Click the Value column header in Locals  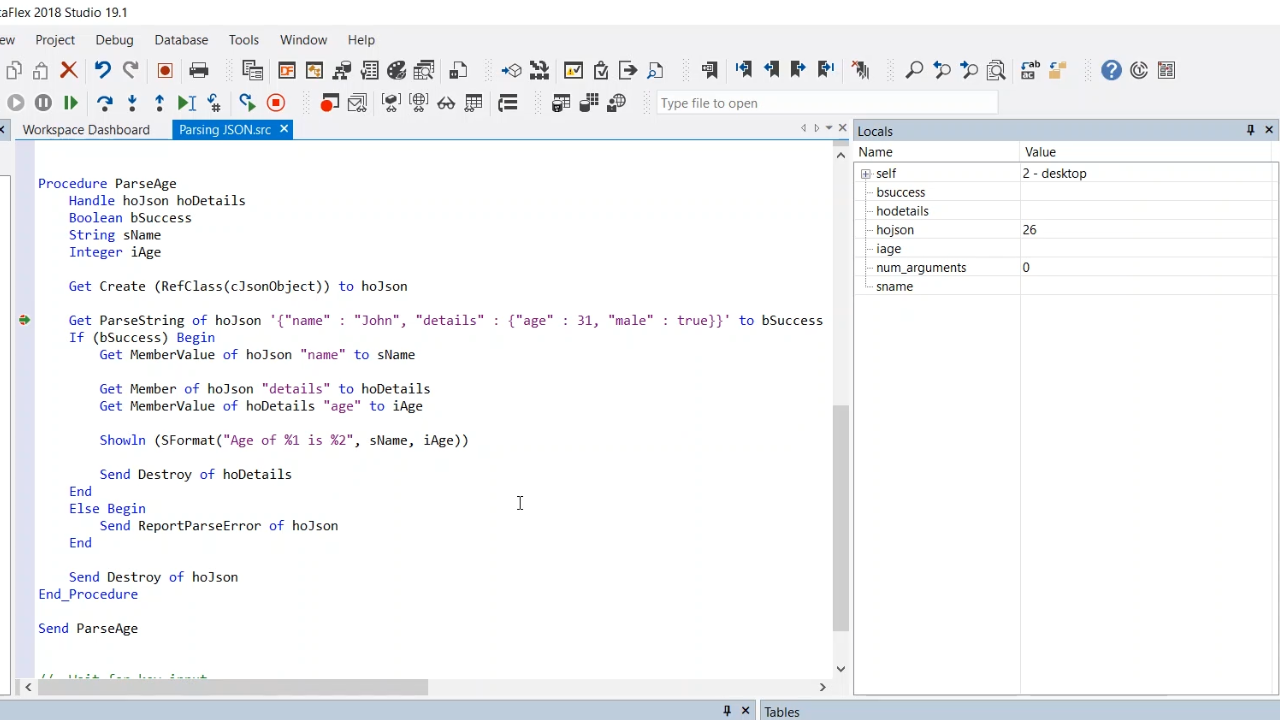tap(1040, 152)
